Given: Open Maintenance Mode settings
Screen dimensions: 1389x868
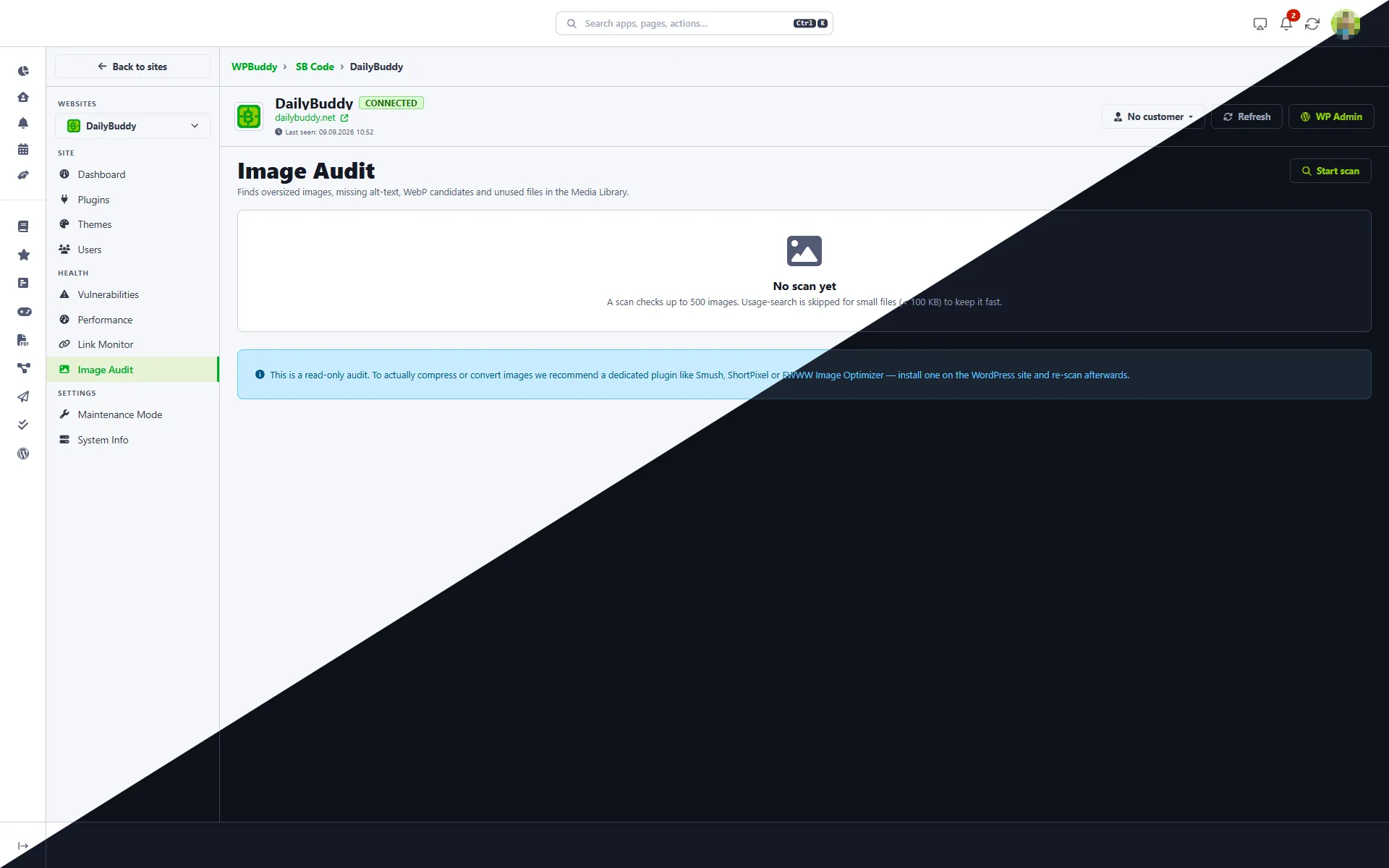Looking at the screenshot, I should (132, 414).
